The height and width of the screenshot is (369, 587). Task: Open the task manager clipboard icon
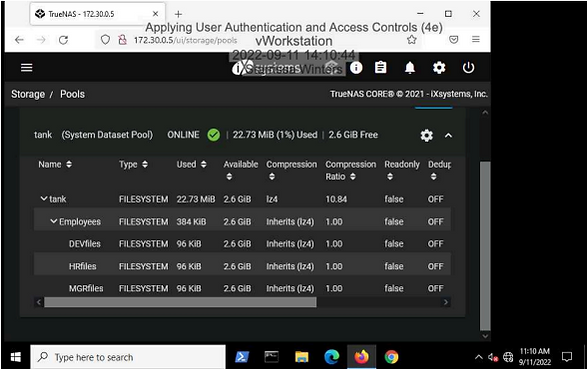pyautogui.click(x=381, y=68)
